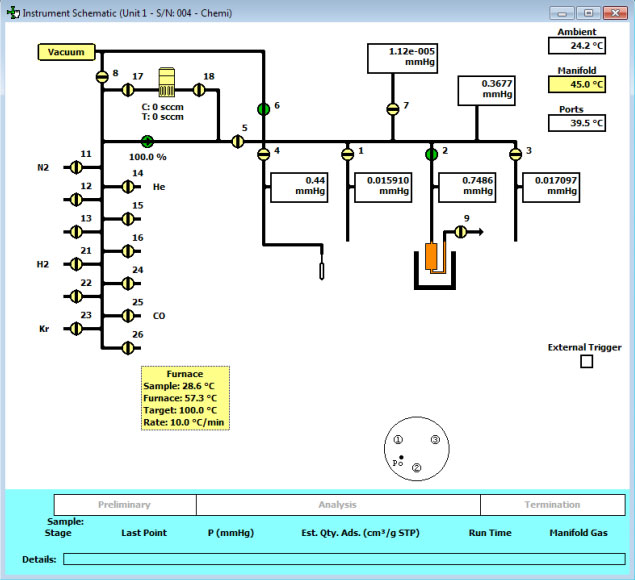The width and height of the screenshot is (635, 580).
Task: Click valve 6 on vacuum line
Action: [x=263, y=107]
